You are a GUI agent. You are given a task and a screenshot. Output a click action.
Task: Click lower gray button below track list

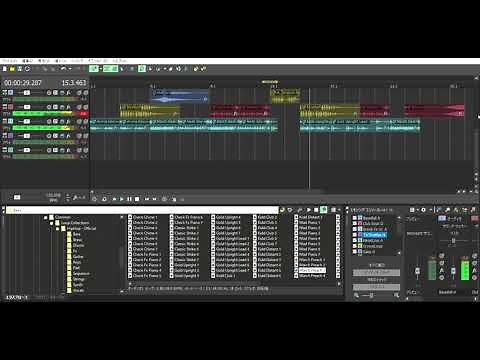pos(376,287)
